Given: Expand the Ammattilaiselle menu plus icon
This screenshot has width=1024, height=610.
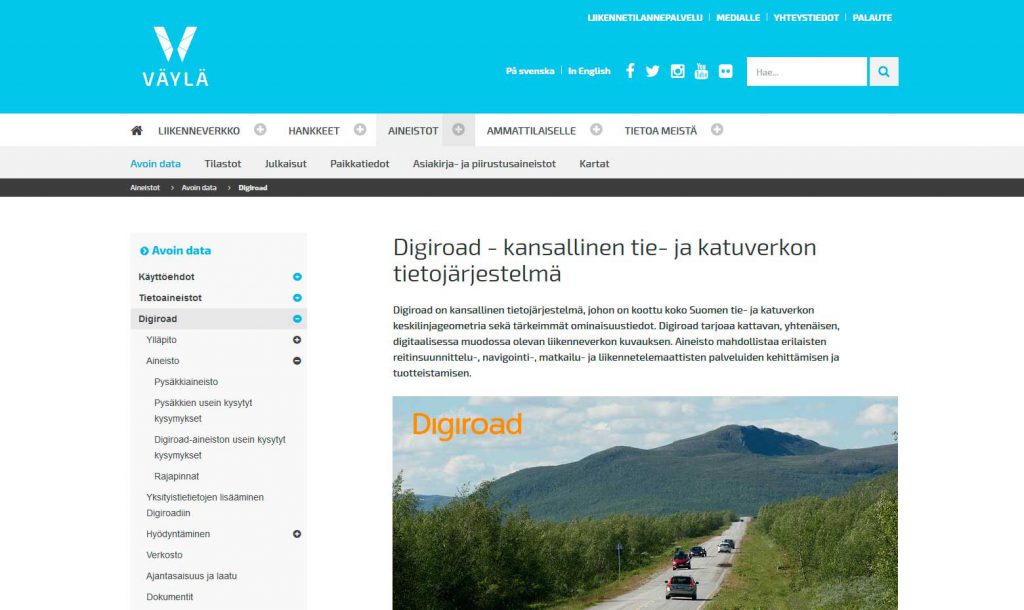Looking at the screenshot, I should (596, 130).
